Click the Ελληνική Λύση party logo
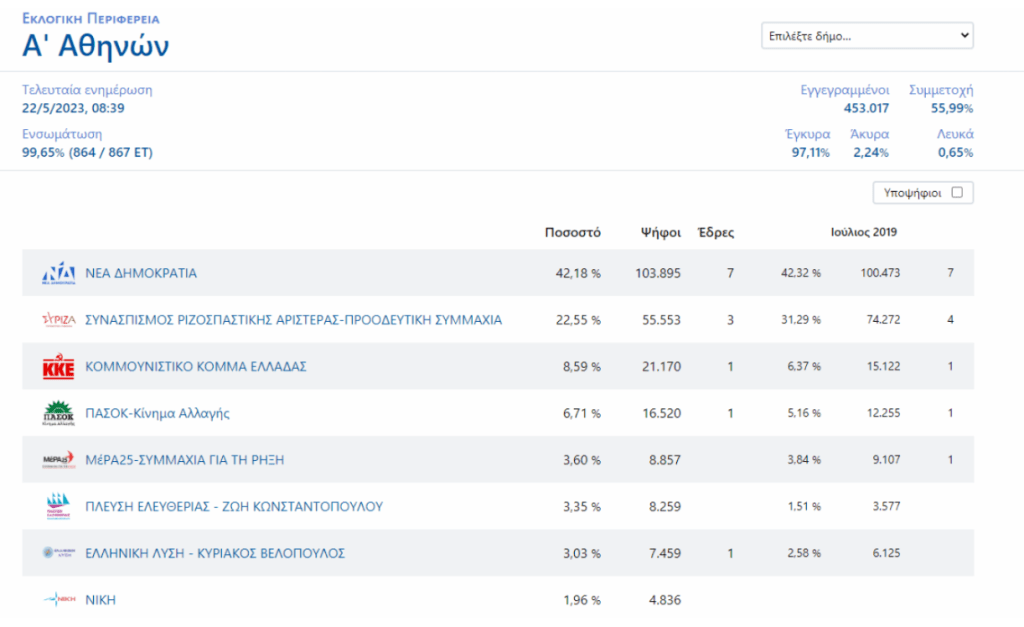 [58, 553]
